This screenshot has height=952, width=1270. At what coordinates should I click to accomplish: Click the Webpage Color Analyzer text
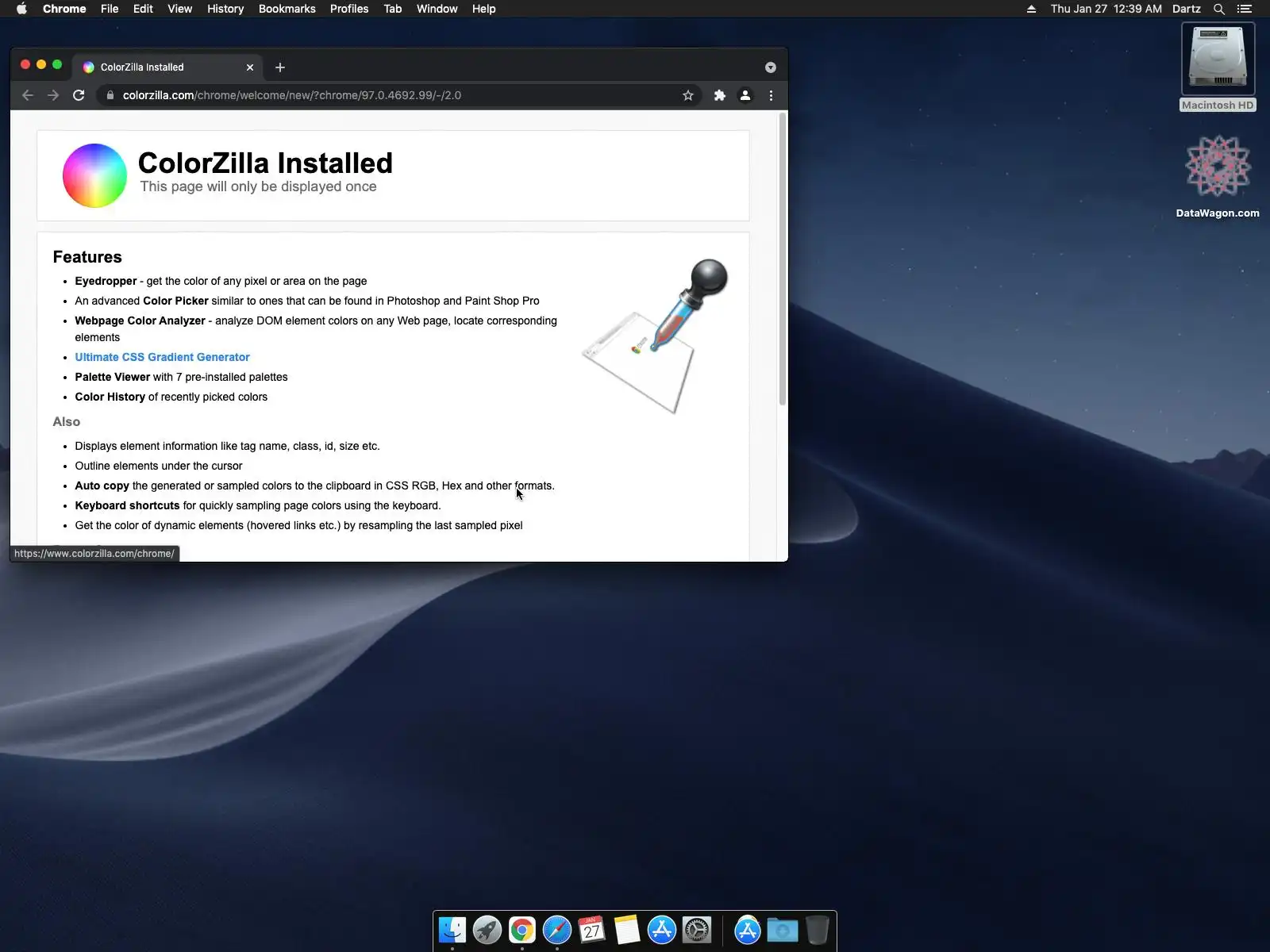click(140, 321)
